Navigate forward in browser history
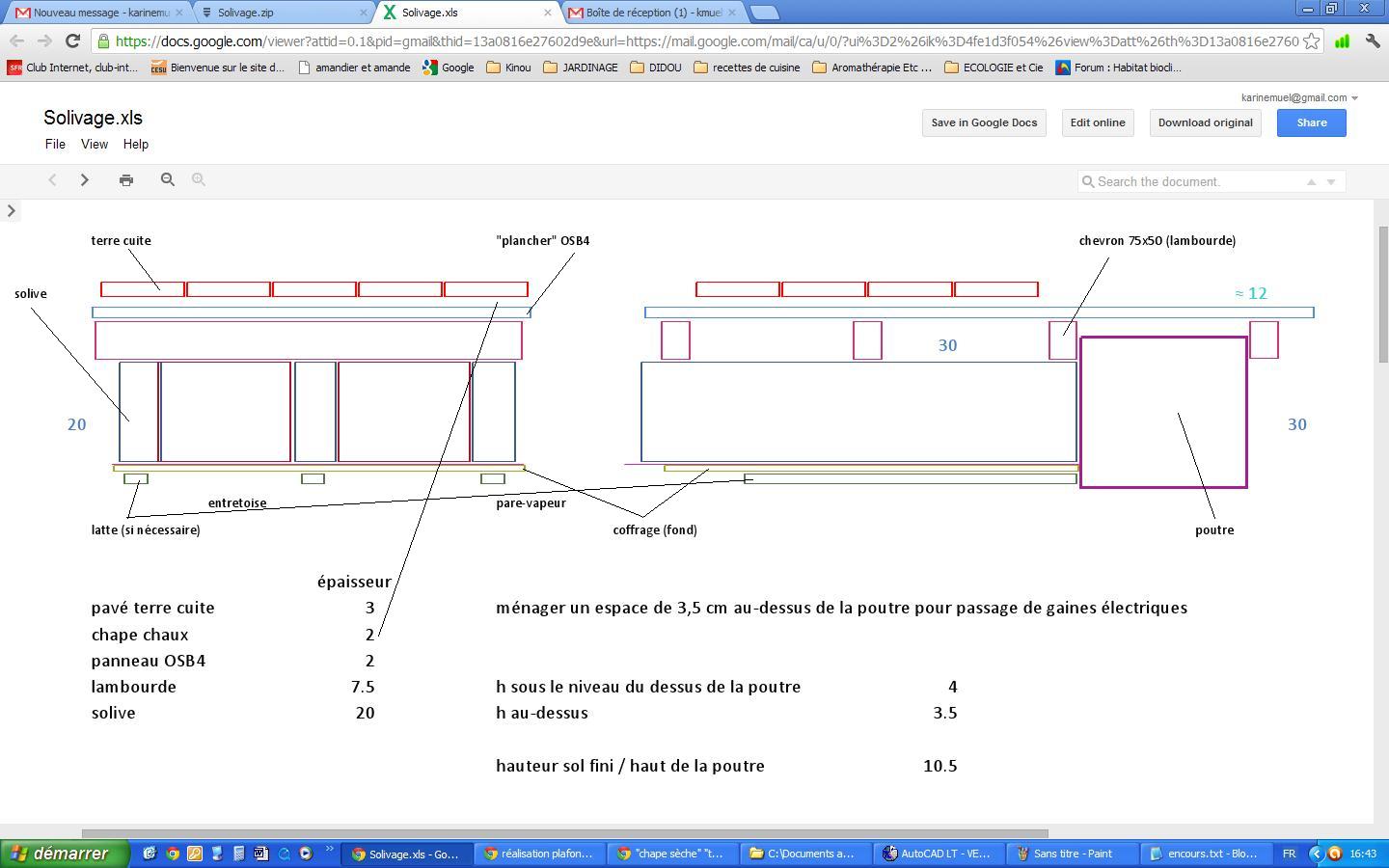The image size is (1389, 868). click(x=44, y=41)
